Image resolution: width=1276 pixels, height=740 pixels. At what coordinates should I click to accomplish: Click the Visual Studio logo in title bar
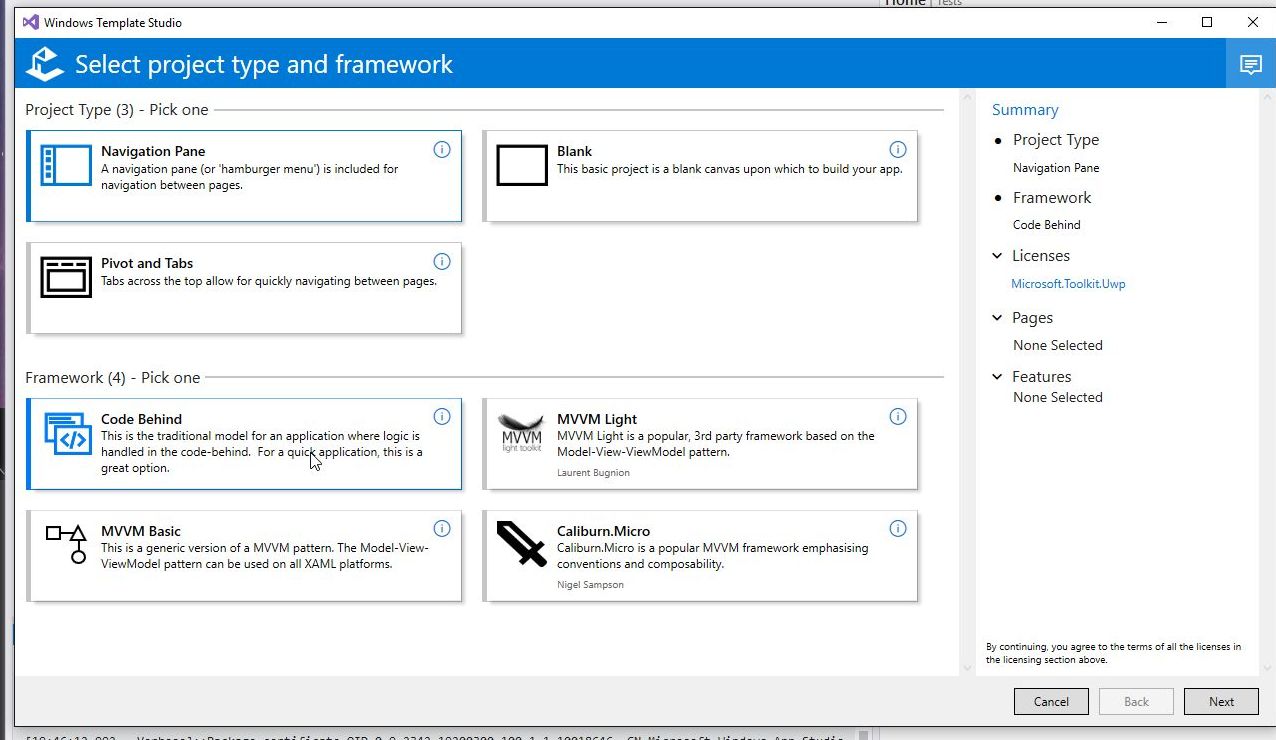pyautogui.click(x=30, y=22)
